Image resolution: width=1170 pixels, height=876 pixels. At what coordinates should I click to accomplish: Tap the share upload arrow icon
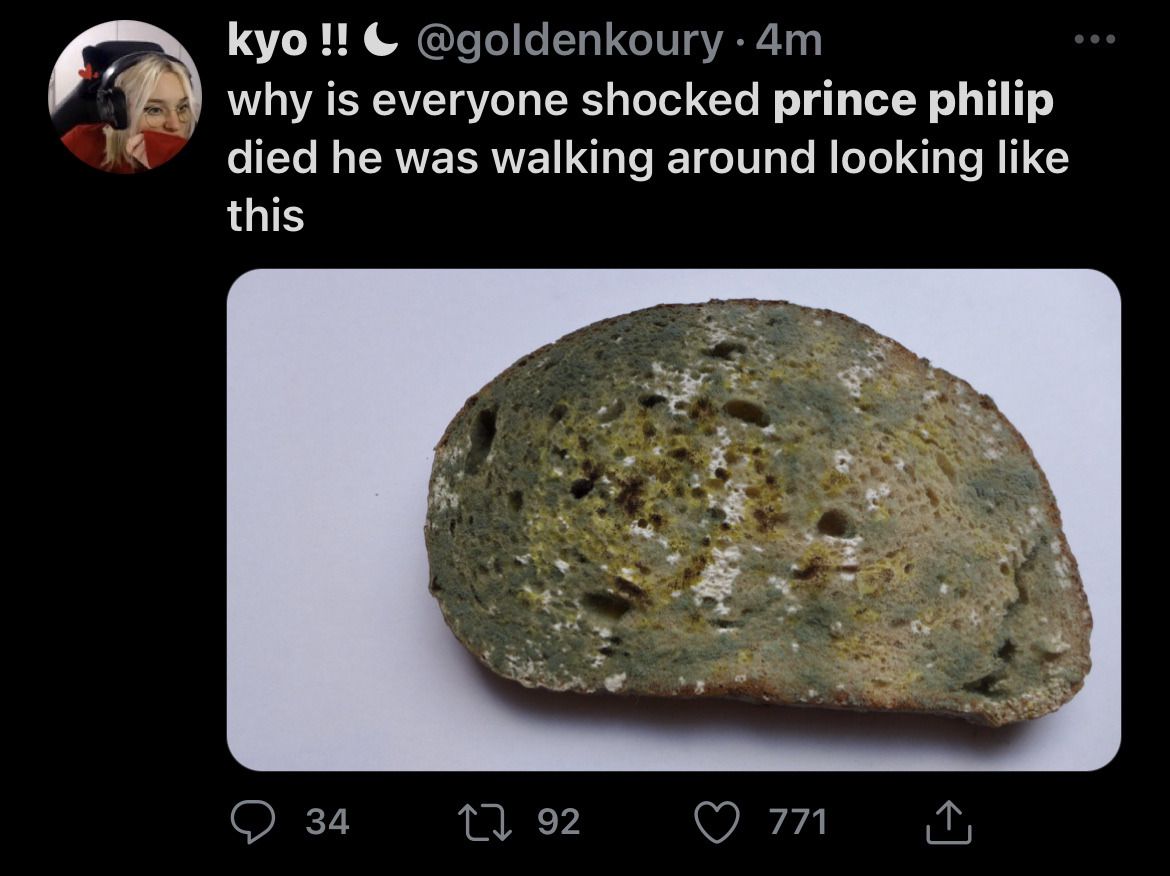pyautogui.click(x=948, y=822)
